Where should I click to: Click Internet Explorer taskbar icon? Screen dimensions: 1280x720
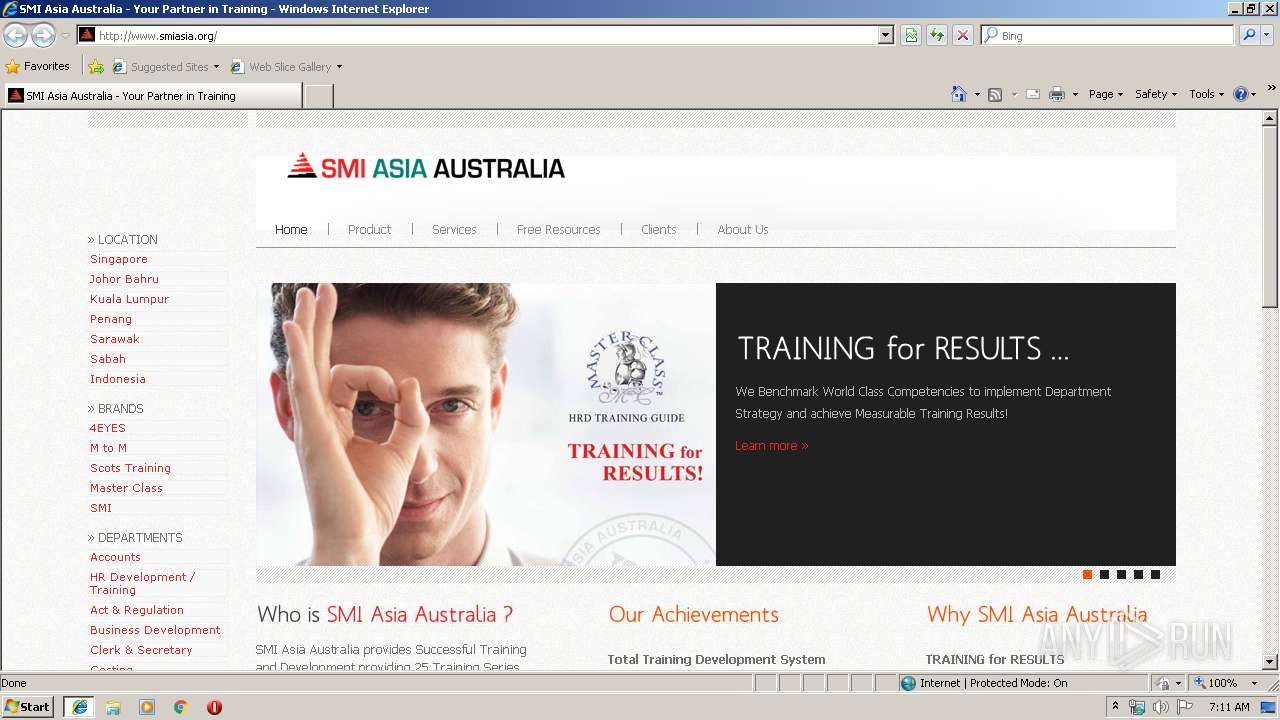tap(79, 707)
